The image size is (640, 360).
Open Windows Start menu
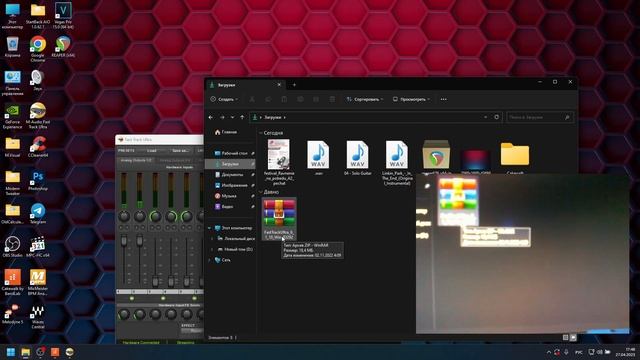pyautogui.click(x=11, y=352)
